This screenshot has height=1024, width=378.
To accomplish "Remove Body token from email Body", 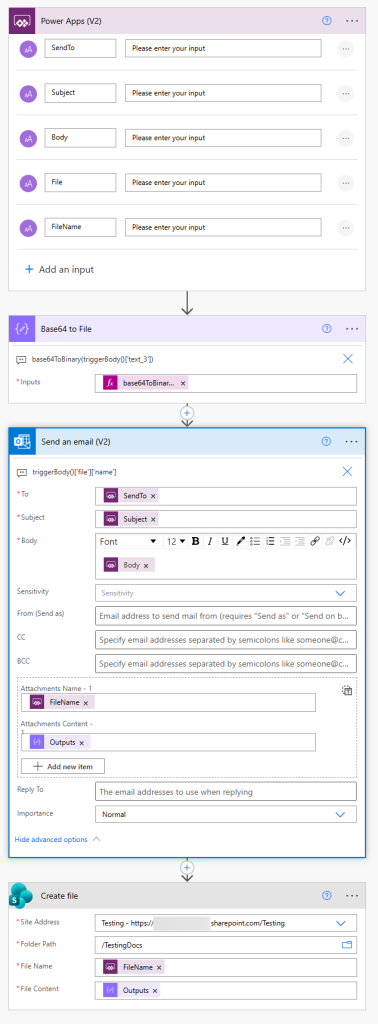I will (146, 566).
